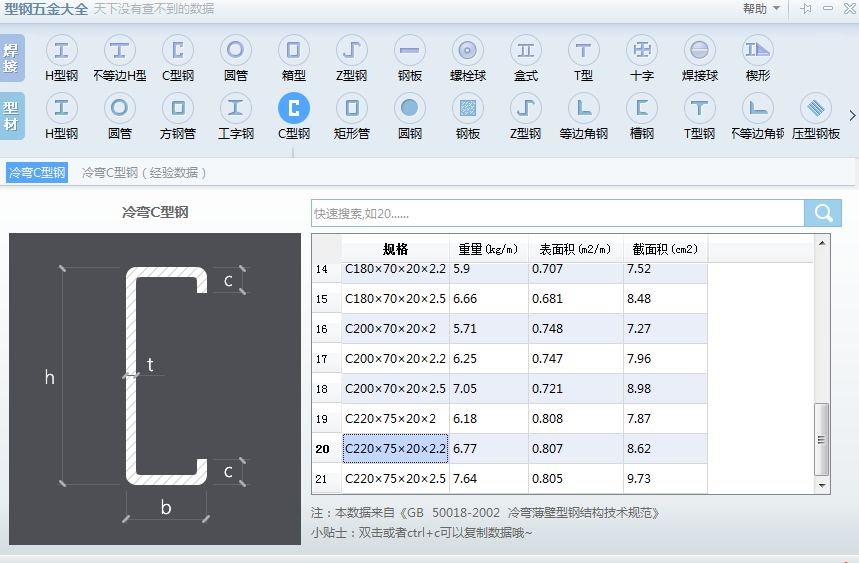Select cell C180×70×20×2.5

[x=396, y=298]
